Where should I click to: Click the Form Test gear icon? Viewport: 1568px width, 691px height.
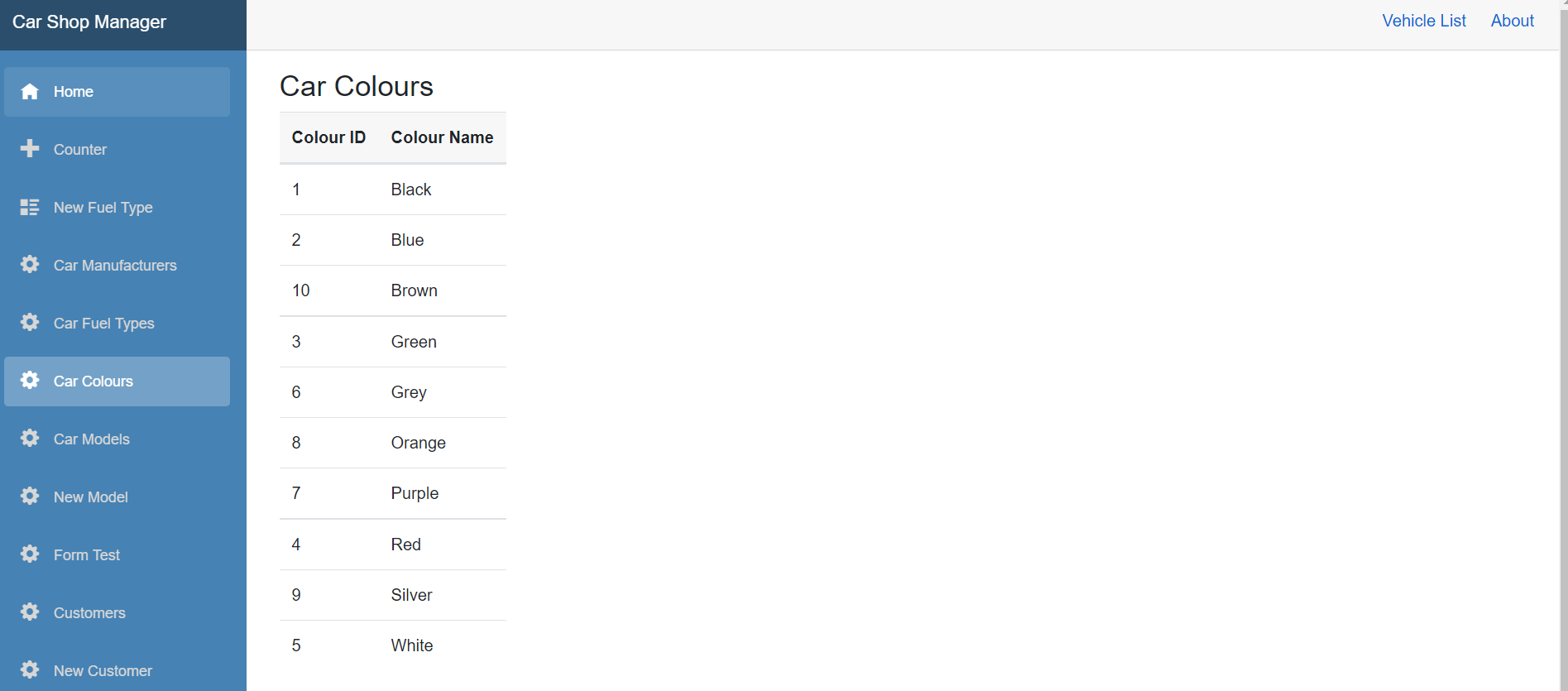click(x=30, y=554)
